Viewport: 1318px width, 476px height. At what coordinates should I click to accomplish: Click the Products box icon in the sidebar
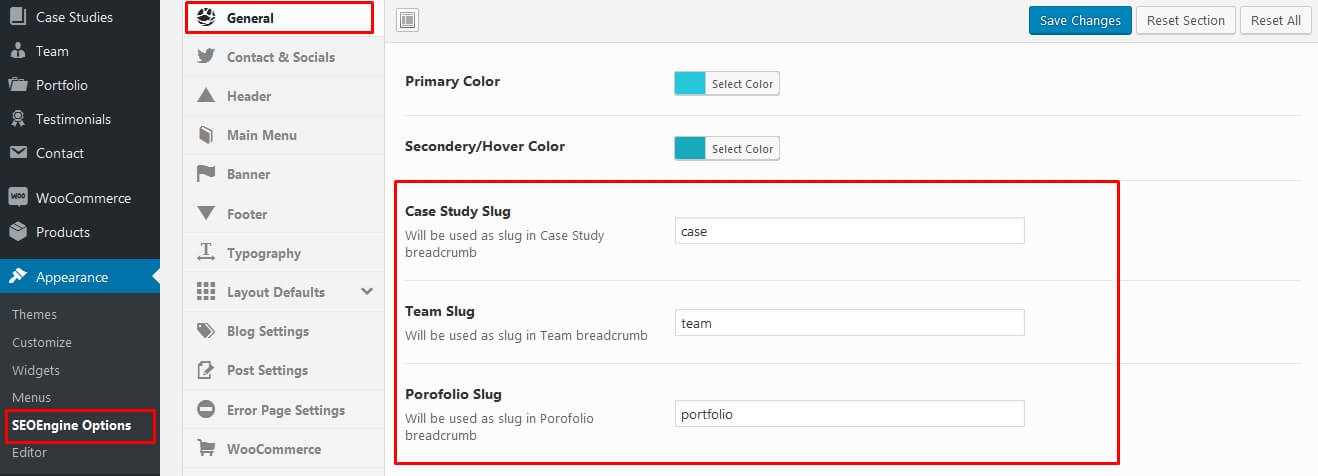coord(18,232)
